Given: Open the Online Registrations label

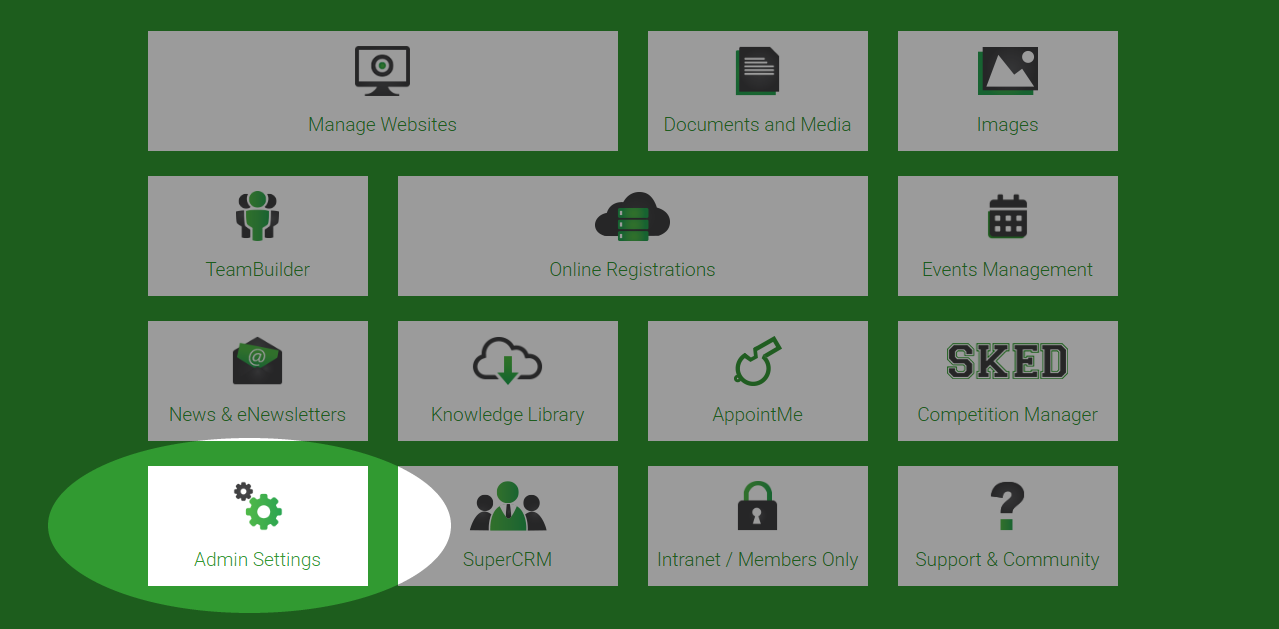Looking at the screenshot, I should click(632, 270).
